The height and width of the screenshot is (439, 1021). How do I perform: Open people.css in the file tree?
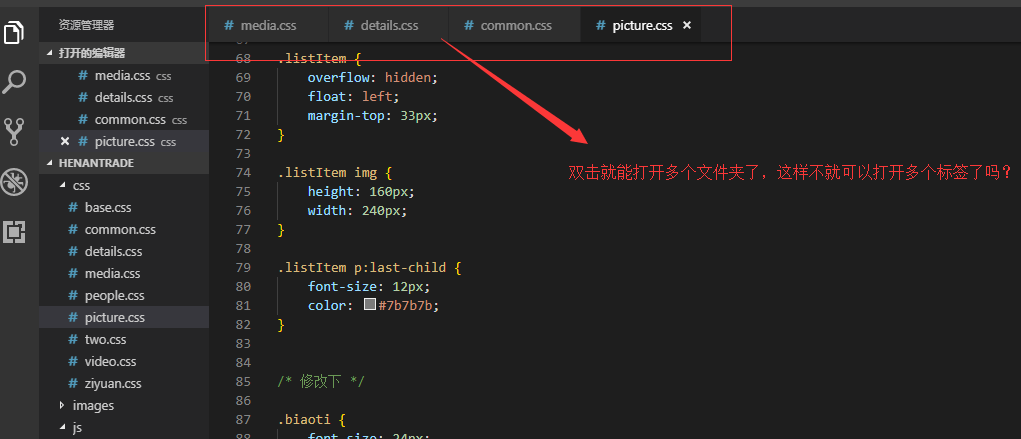124,296
